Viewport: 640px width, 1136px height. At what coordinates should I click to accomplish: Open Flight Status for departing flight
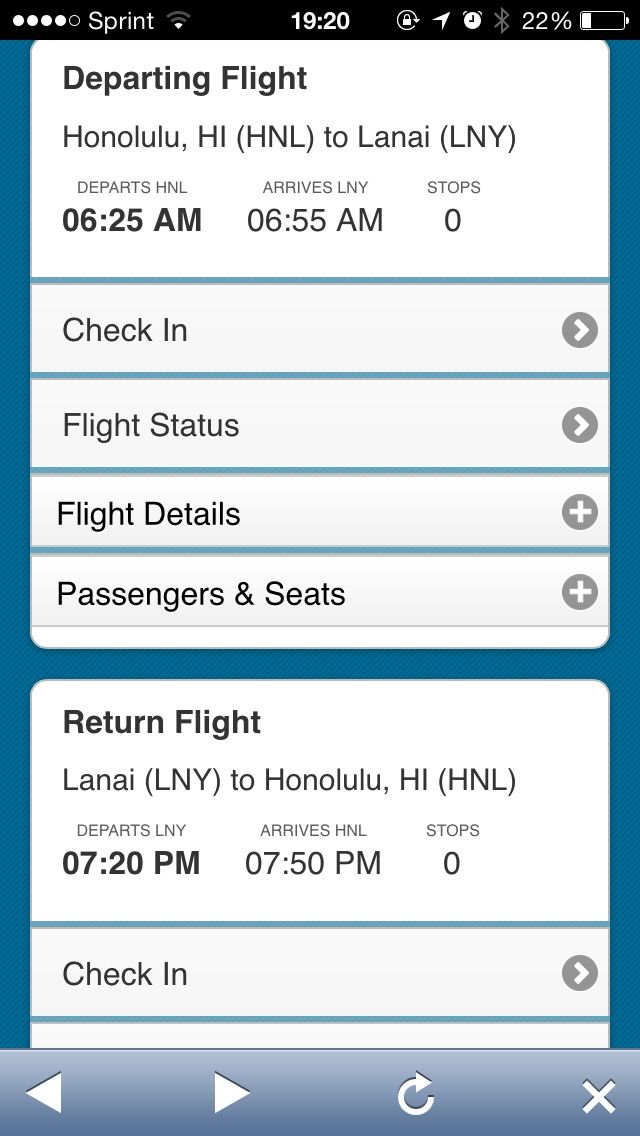click(151, 425)
